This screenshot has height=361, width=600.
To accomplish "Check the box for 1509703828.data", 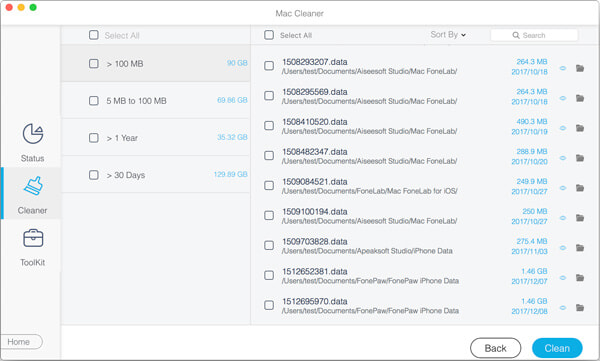I will point(269,245).
